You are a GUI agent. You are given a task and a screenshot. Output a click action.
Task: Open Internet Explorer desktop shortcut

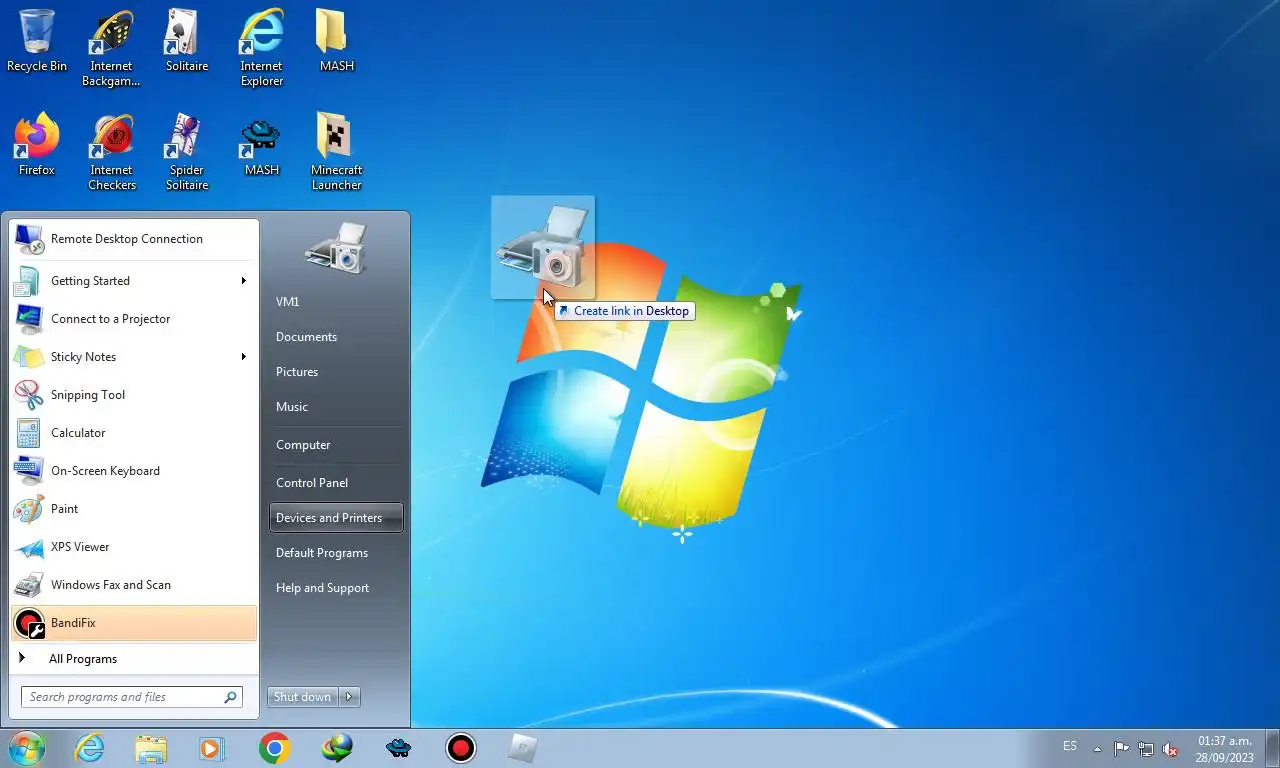pyautogui.click(x=261, y=49)
